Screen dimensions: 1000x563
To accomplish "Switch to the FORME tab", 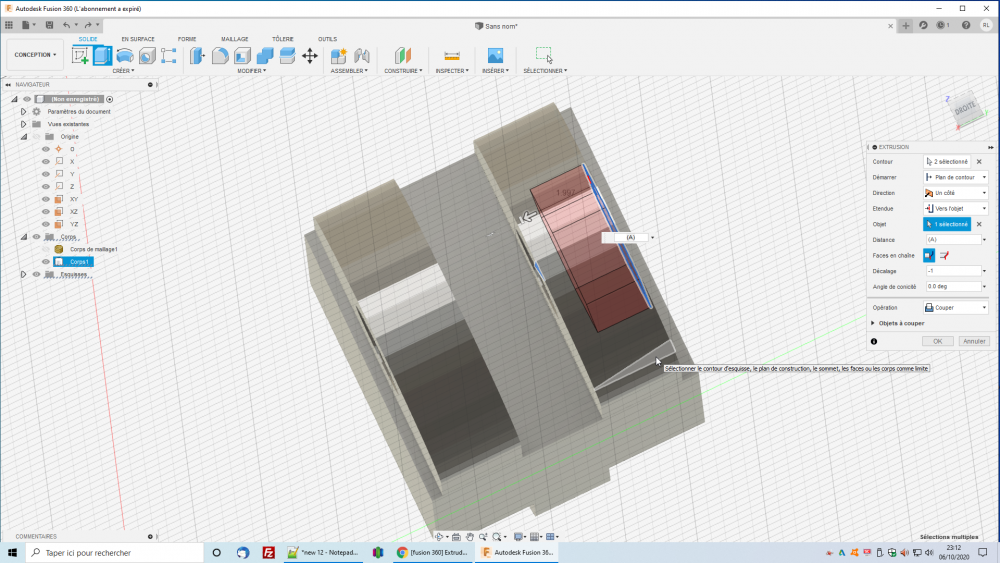I will (x=187, y=39).
